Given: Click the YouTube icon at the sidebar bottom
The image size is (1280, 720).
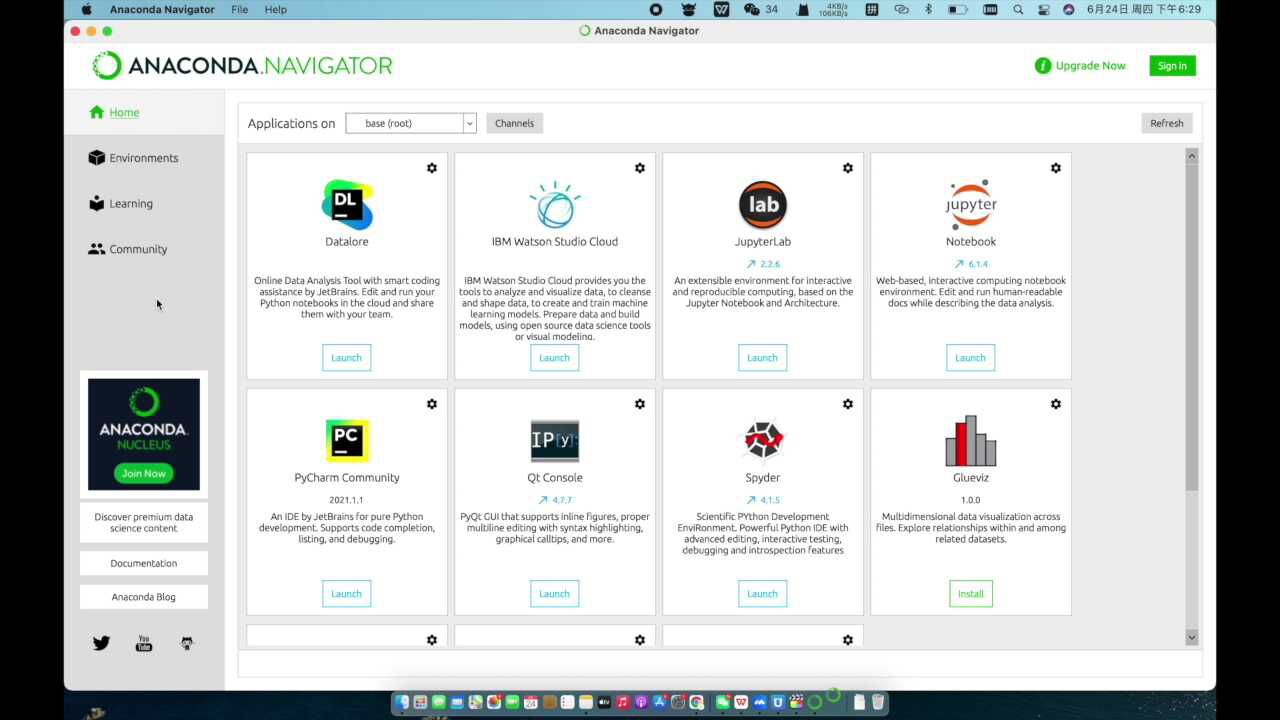Looking at the screenshot, I should tap(143, 643).
